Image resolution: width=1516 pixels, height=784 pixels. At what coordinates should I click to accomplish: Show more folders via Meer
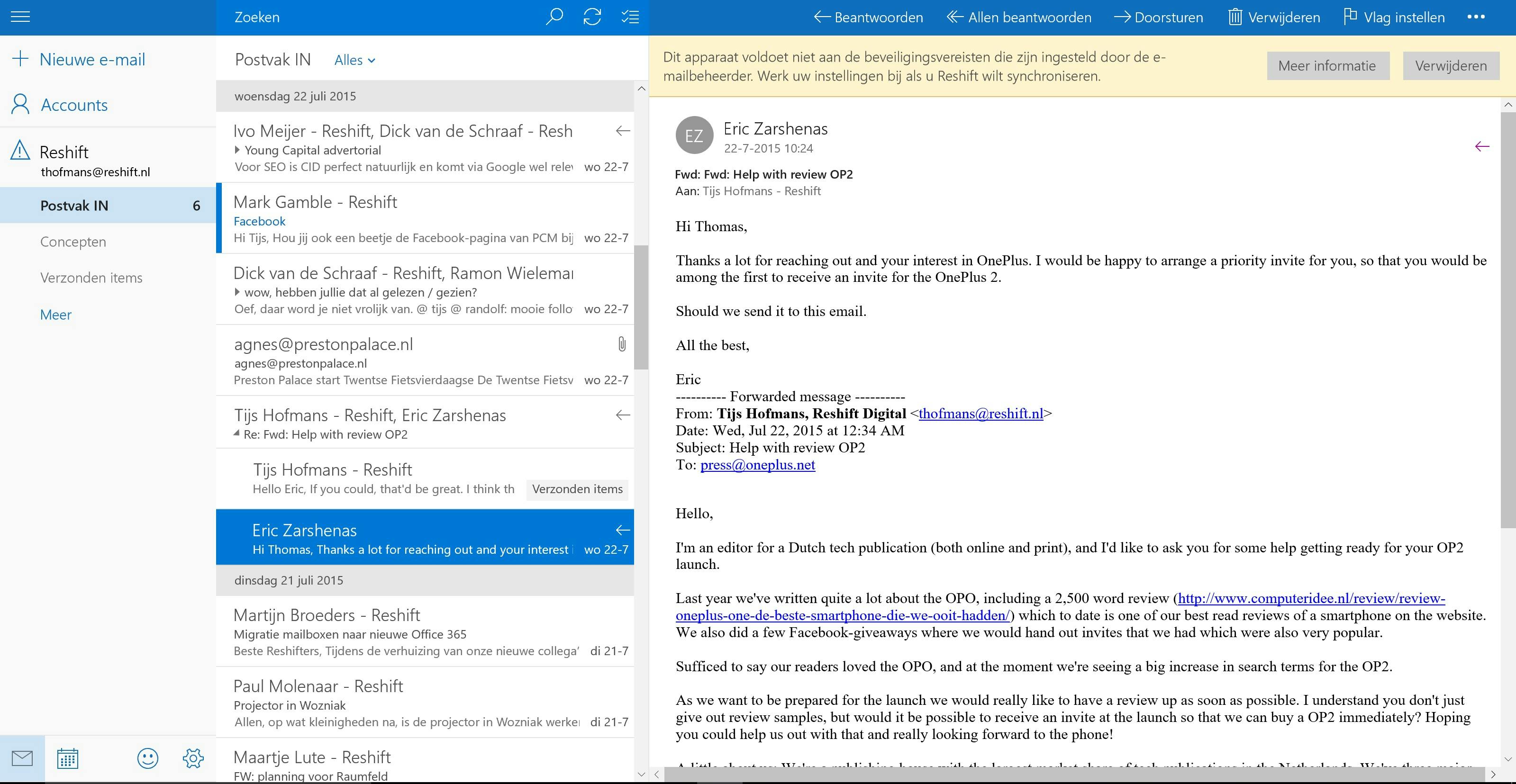coord(55,315)
